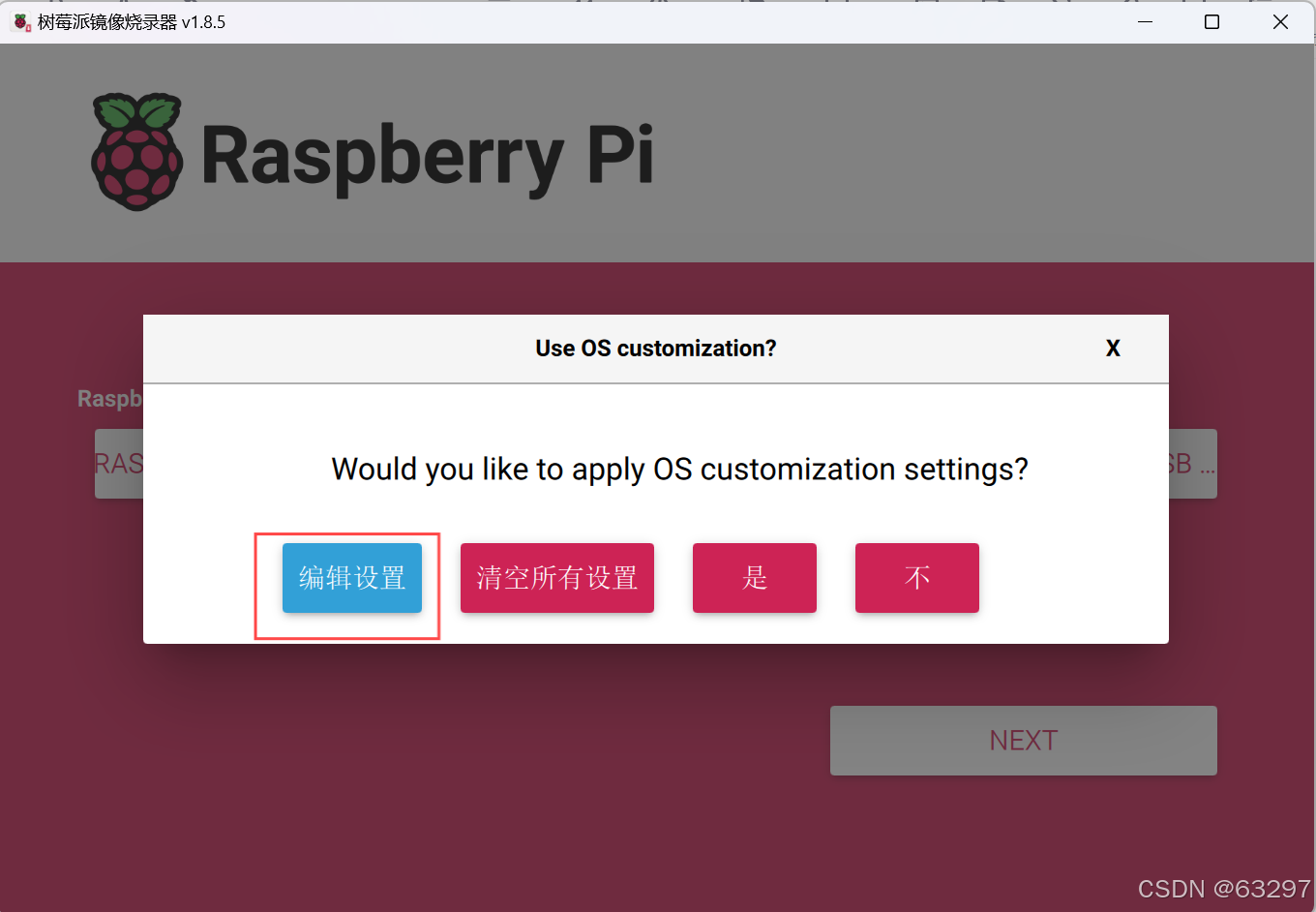Screen dimensions: 1316x912
Task: Click the partially hidden RAS device button
Action: point(119,464)
